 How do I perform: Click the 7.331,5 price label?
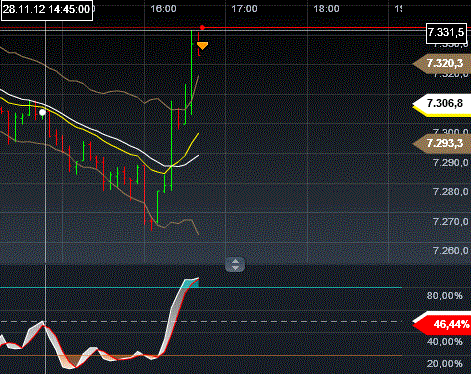tap(446, 32)
